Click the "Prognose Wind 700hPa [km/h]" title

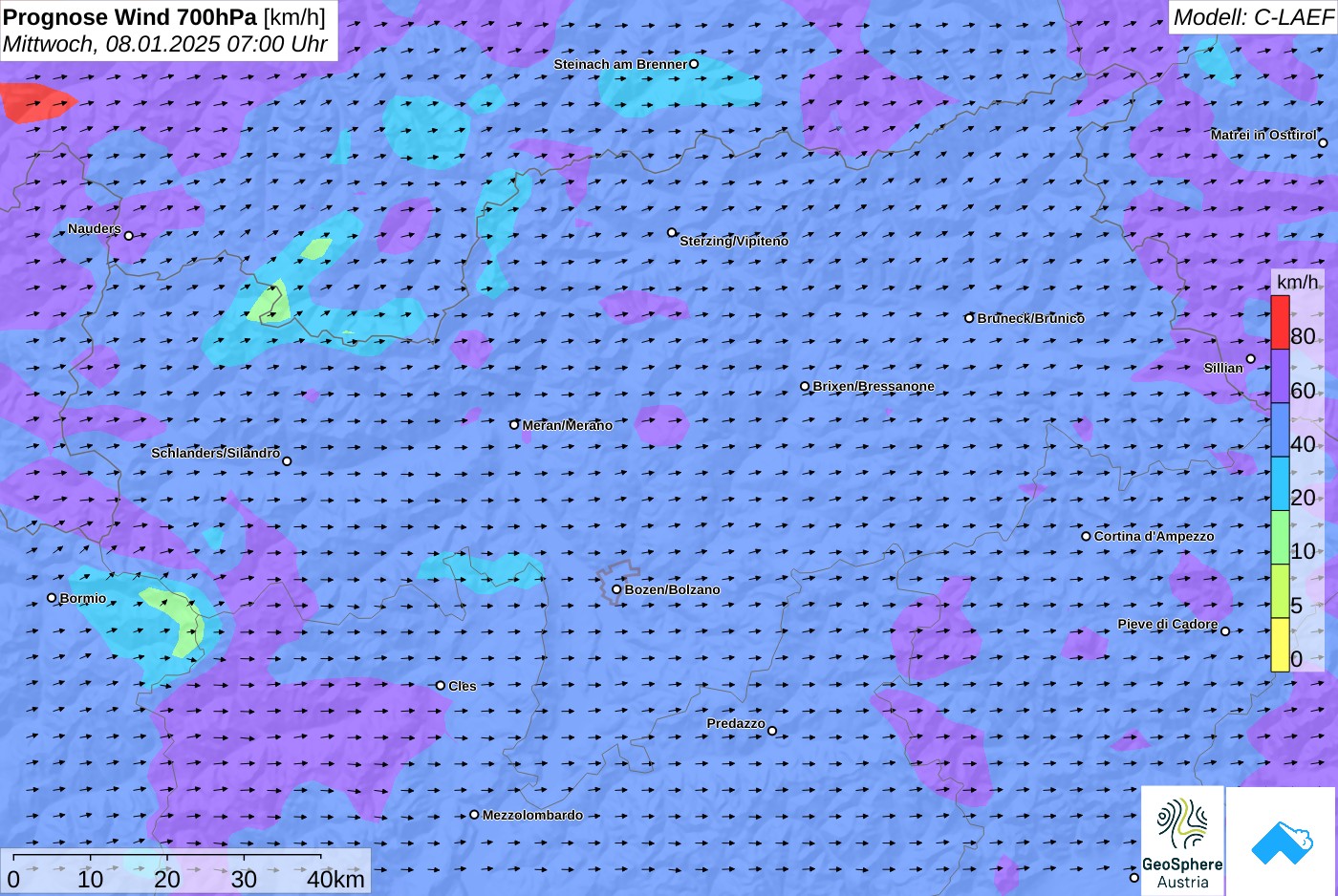click(x=164, y=16)
